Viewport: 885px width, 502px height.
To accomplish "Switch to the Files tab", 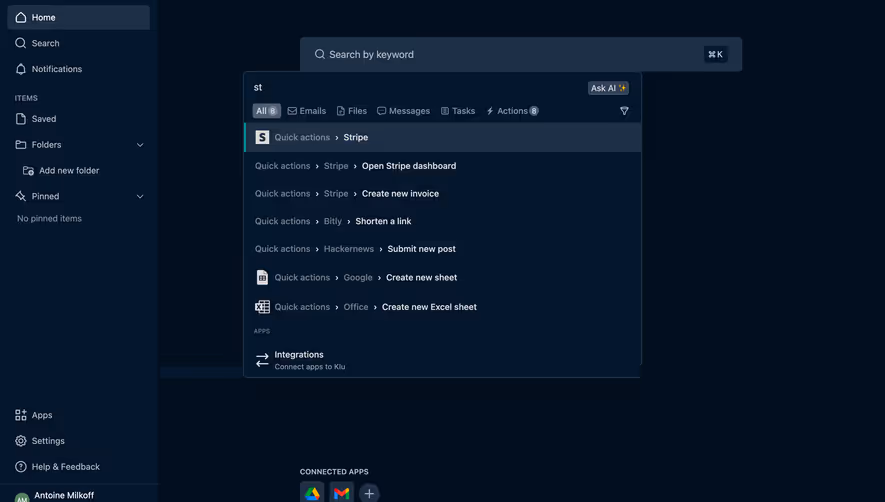I will 352,111.
